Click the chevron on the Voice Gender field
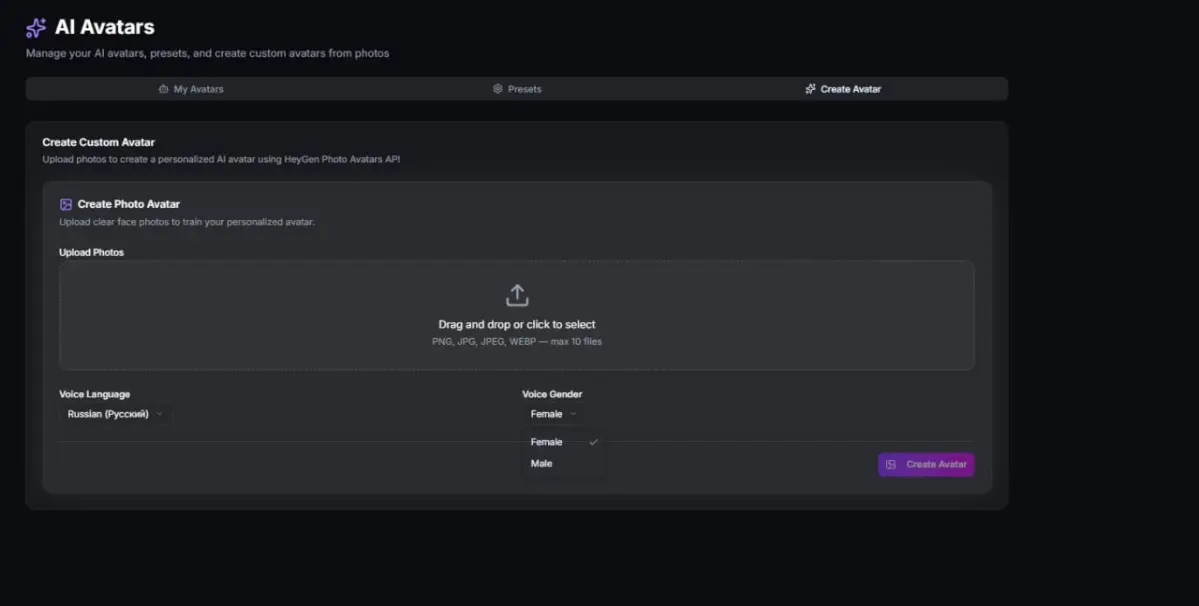 click(572, 413)
